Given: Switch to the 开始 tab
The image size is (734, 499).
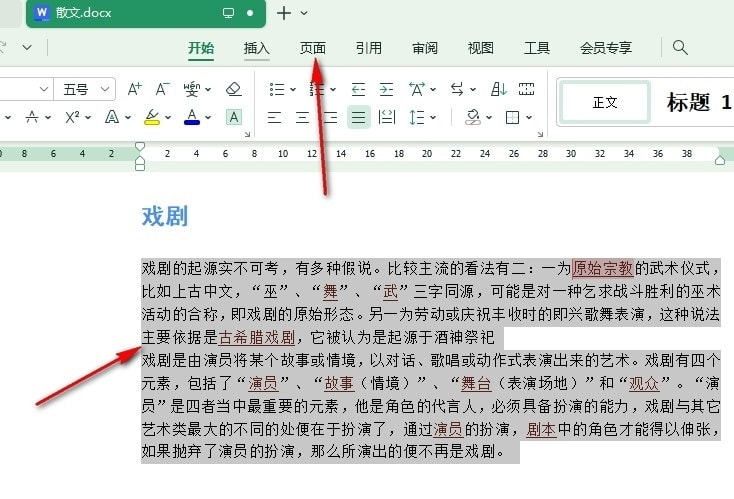Looking at the screenshot, I should (x=201, y=48).
